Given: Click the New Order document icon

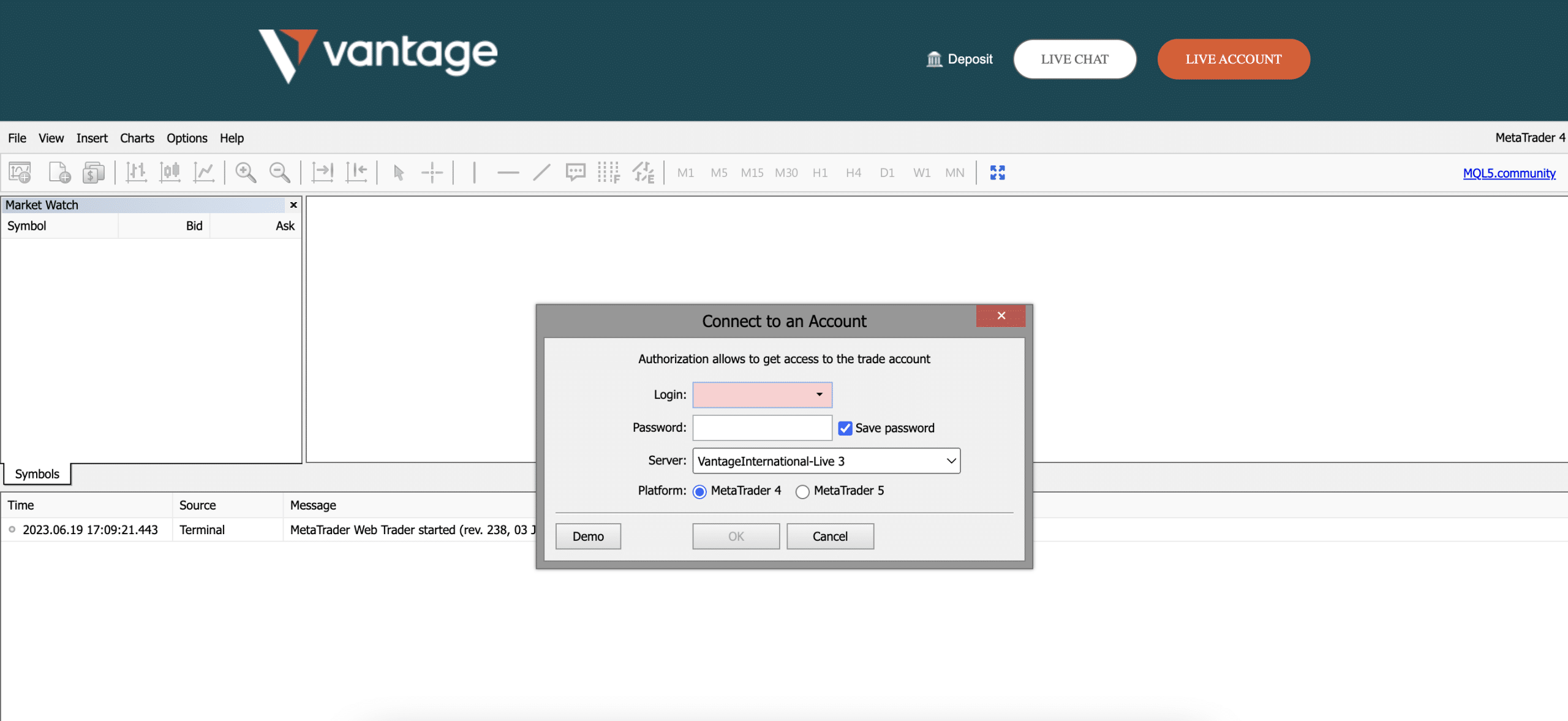Looking at the screenshot, I should 59,173.
